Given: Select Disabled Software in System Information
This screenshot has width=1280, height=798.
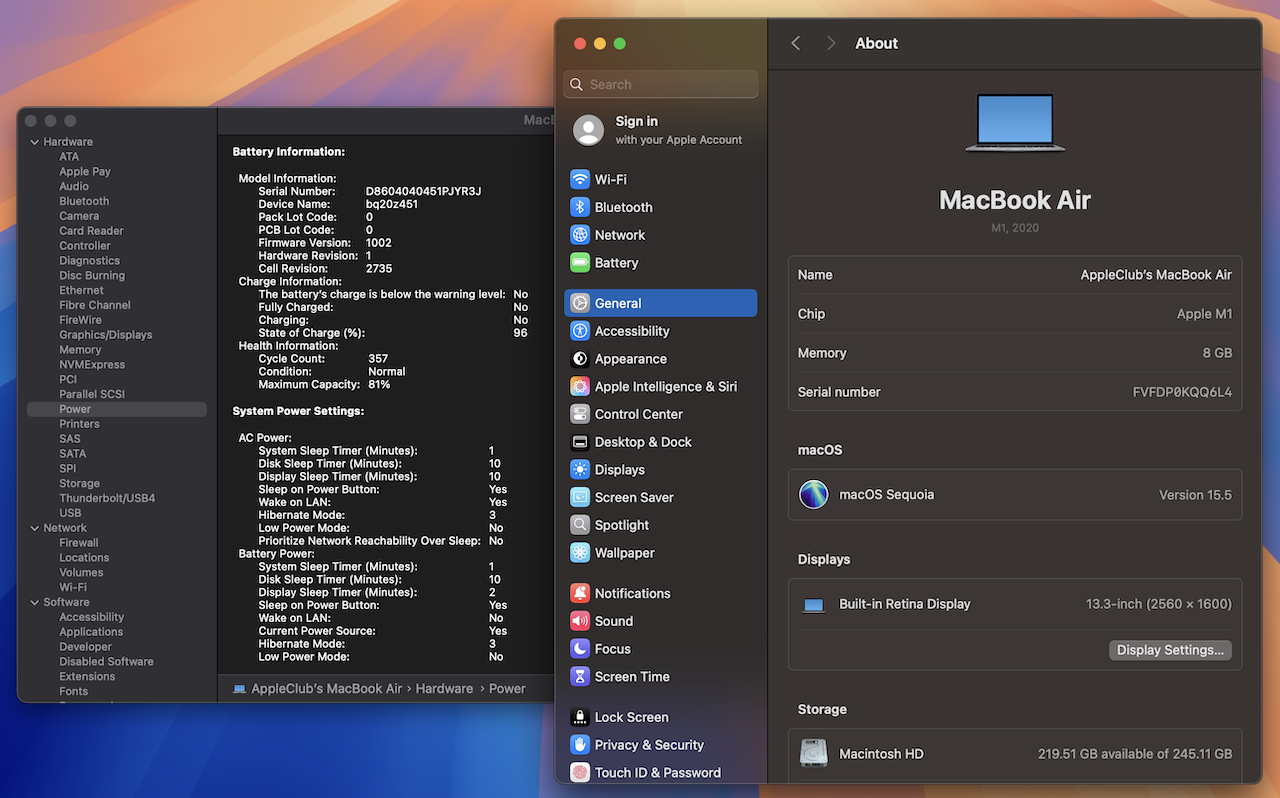Looking at the screenshot, I should click(106, 662).
